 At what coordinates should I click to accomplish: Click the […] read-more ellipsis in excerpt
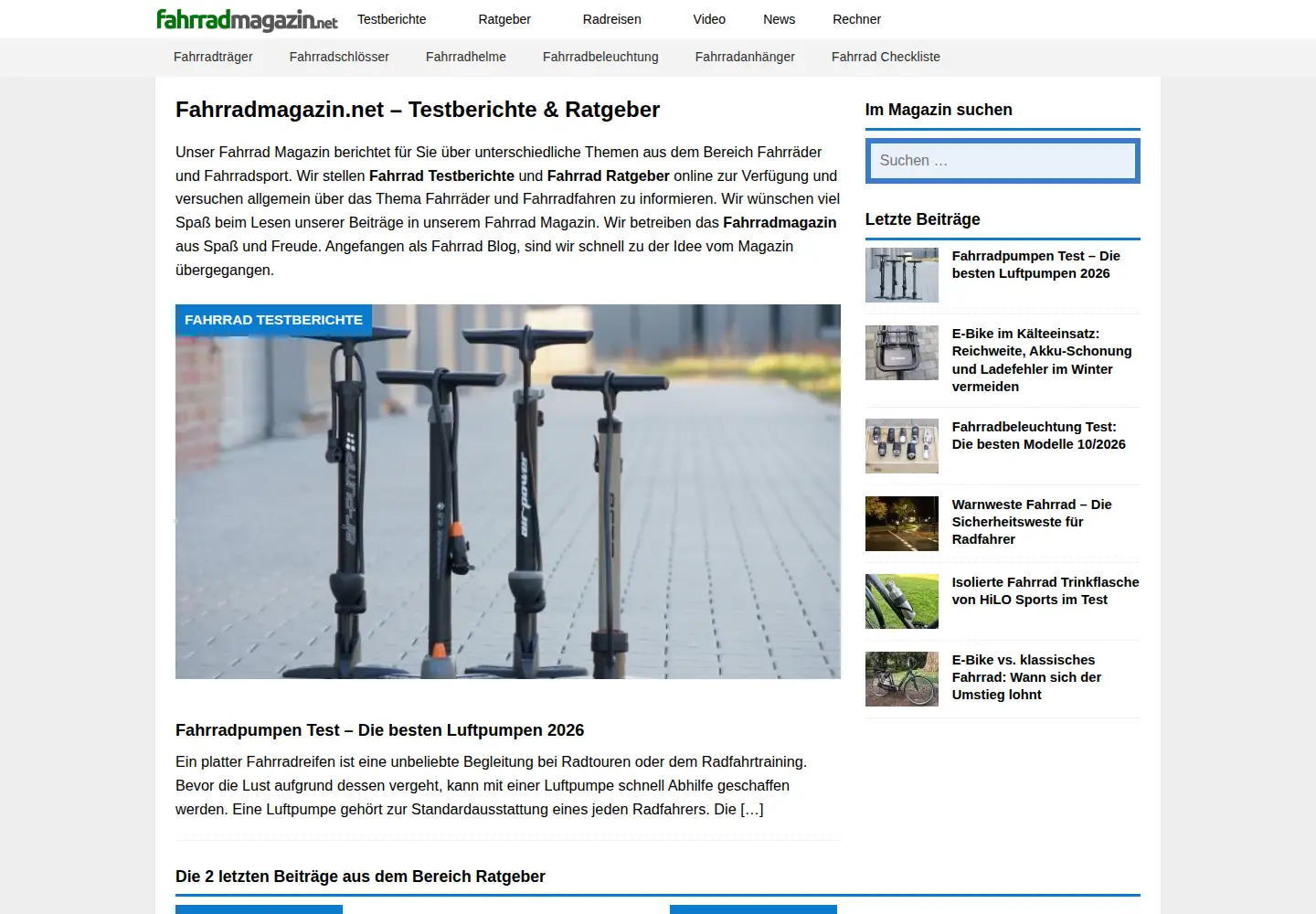(751, 809)
